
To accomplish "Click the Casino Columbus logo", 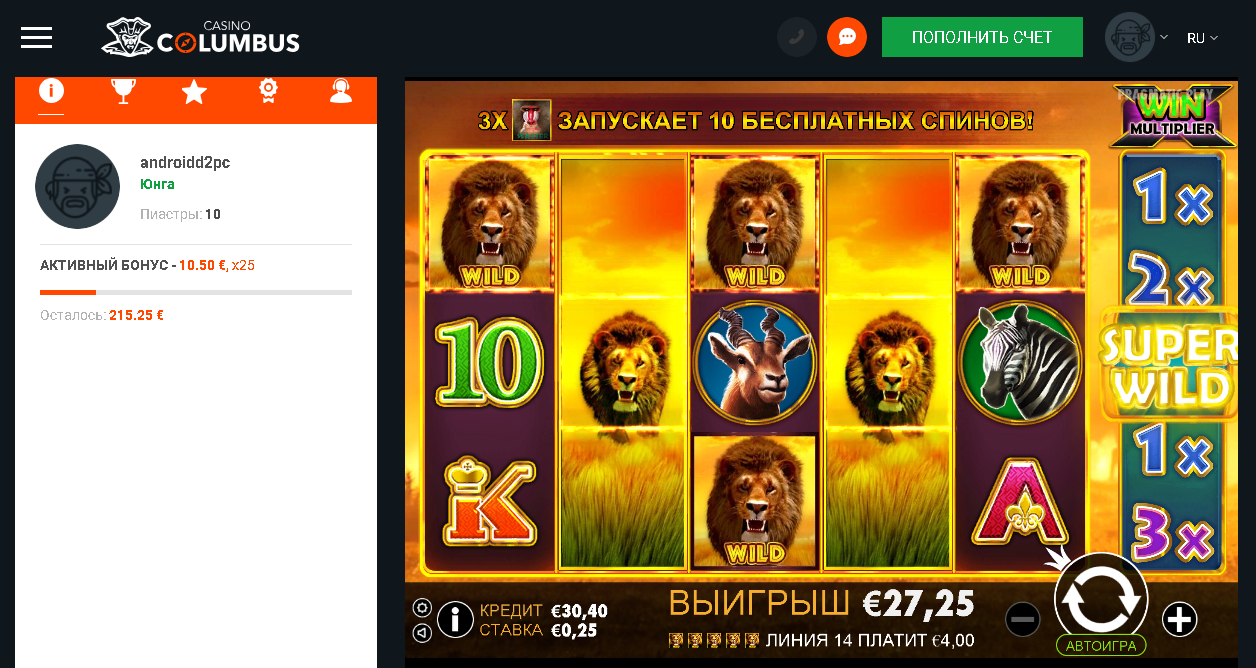I will coord(201,37).
